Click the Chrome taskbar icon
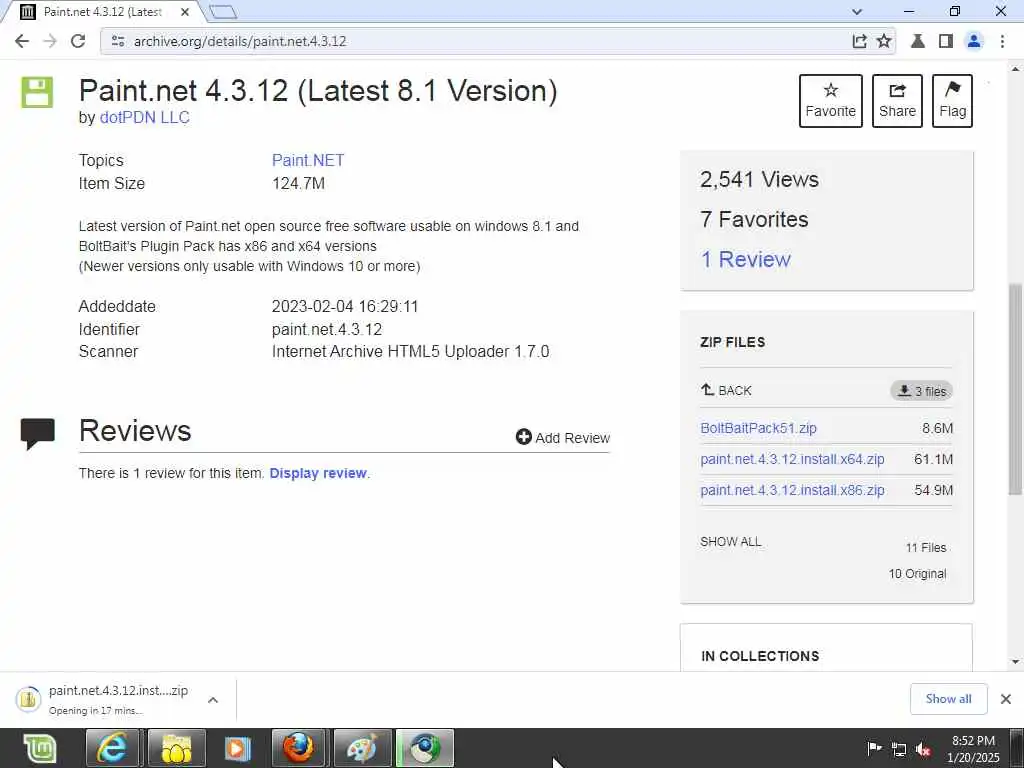The image size is (1024, 768). pos(424,748)
